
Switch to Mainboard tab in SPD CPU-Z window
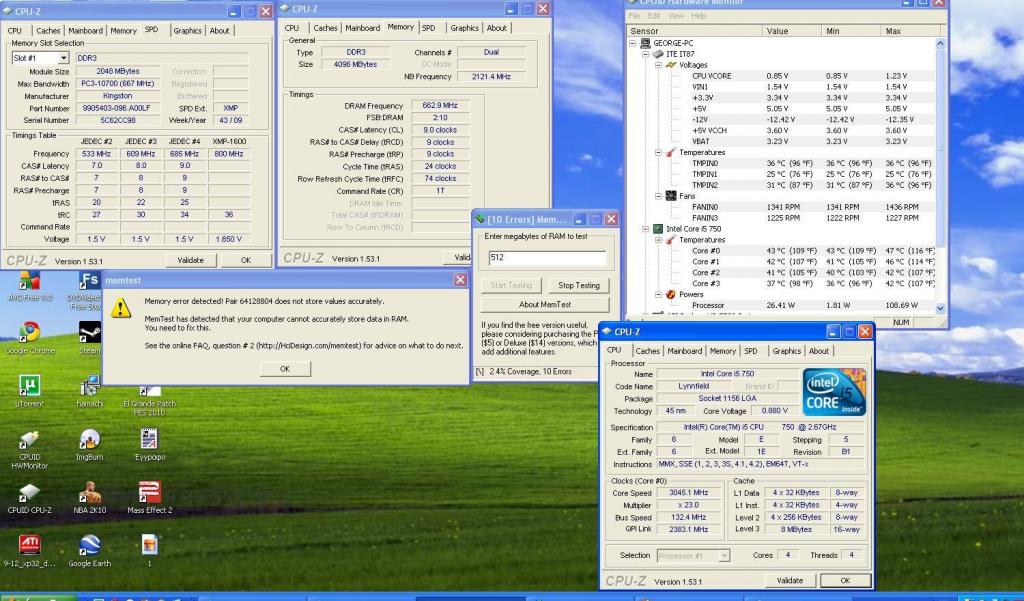pyautogui.click(x=86, y=31)
